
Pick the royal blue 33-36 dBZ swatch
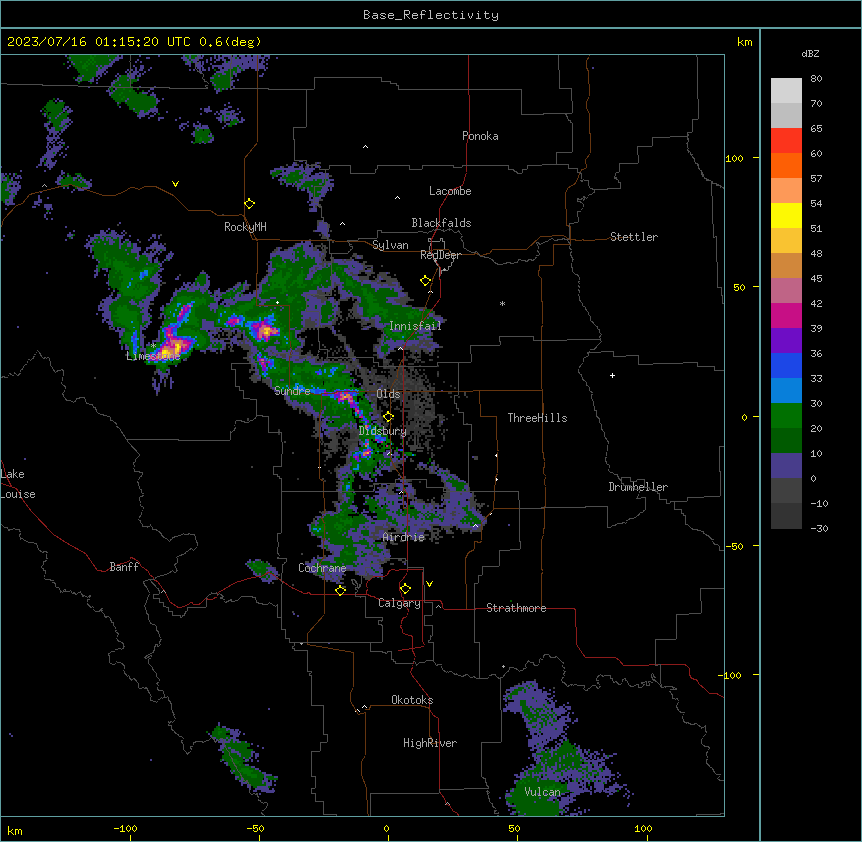point(786,365)
